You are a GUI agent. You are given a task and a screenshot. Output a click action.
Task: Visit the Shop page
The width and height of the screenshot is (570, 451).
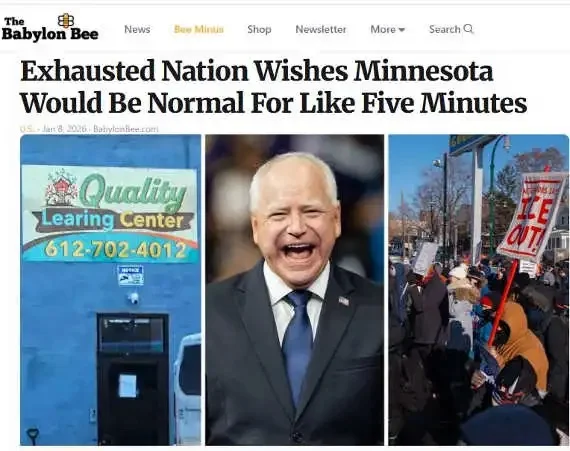click(259, 29)
